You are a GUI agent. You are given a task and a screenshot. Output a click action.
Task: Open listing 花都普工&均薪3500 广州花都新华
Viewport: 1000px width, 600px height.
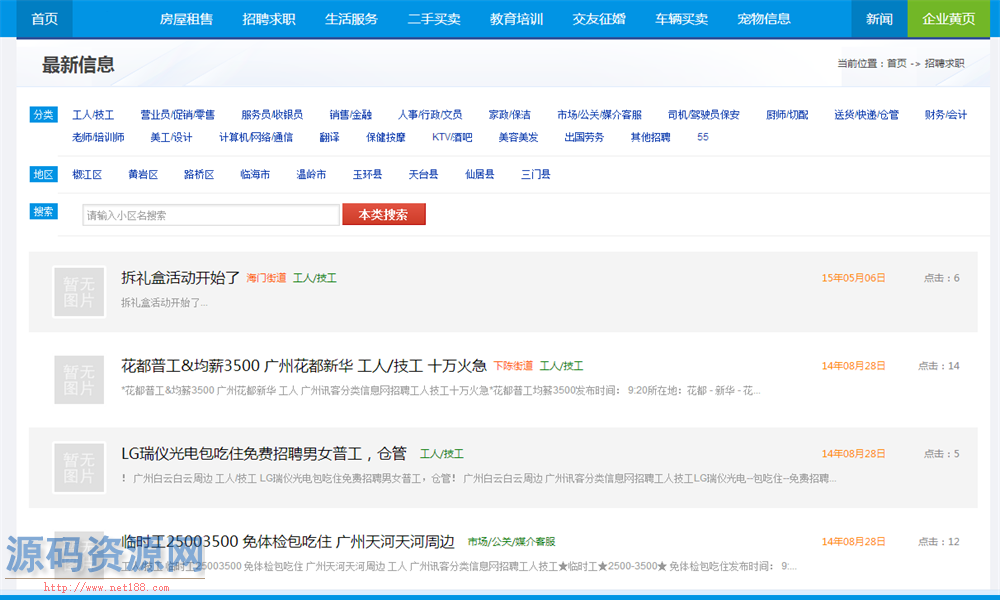304,366
